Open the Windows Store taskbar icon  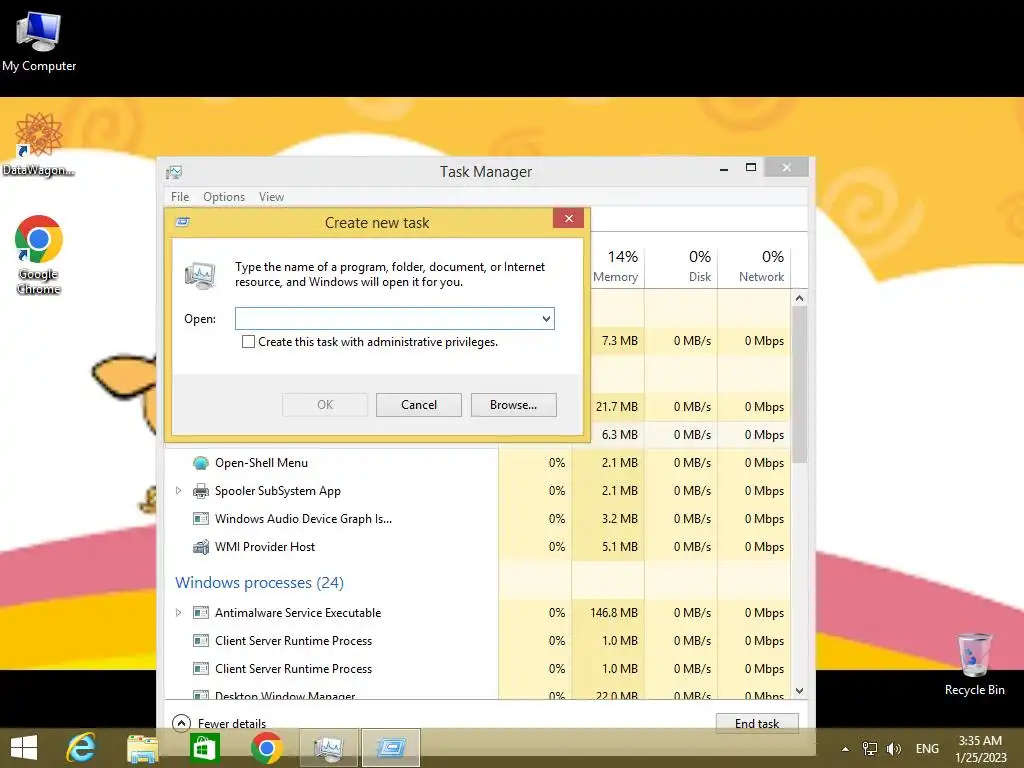click(204, 748)
